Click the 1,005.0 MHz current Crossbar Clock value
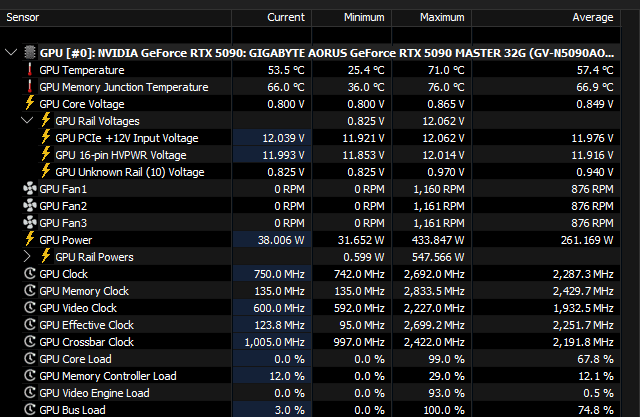Image resolution: width=640 pixels, height=417 pixels. 274,342
